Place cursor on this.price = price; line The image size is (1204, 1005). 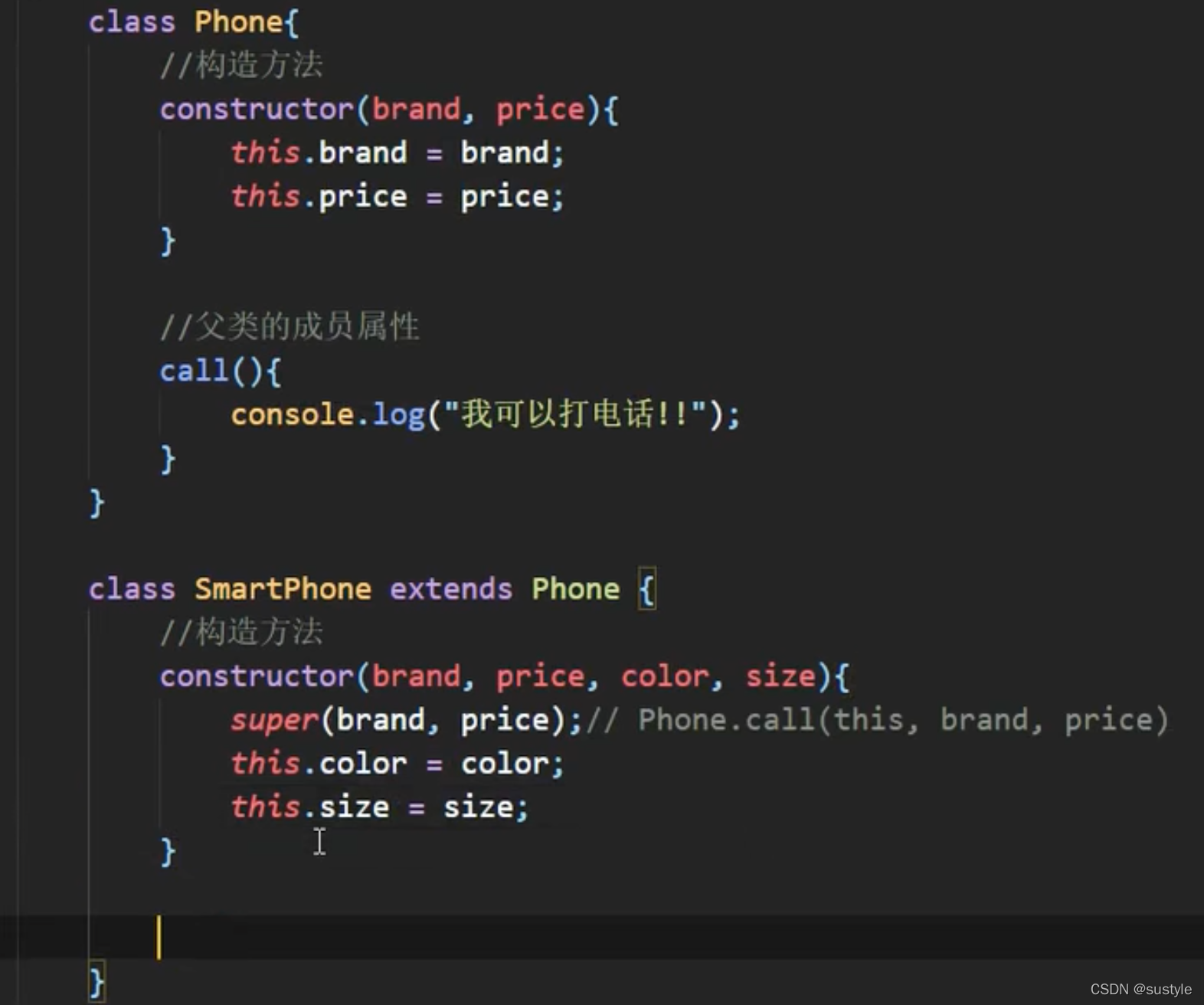click(398, 197)
